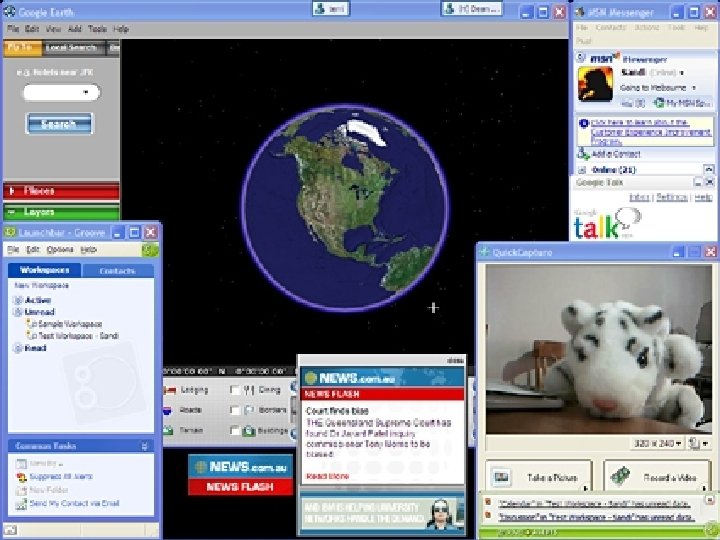Open the search dropdown under hotels near JFK
Image resolution: width=720 pixels, height=540 pixels.
[x=86, y=92]
